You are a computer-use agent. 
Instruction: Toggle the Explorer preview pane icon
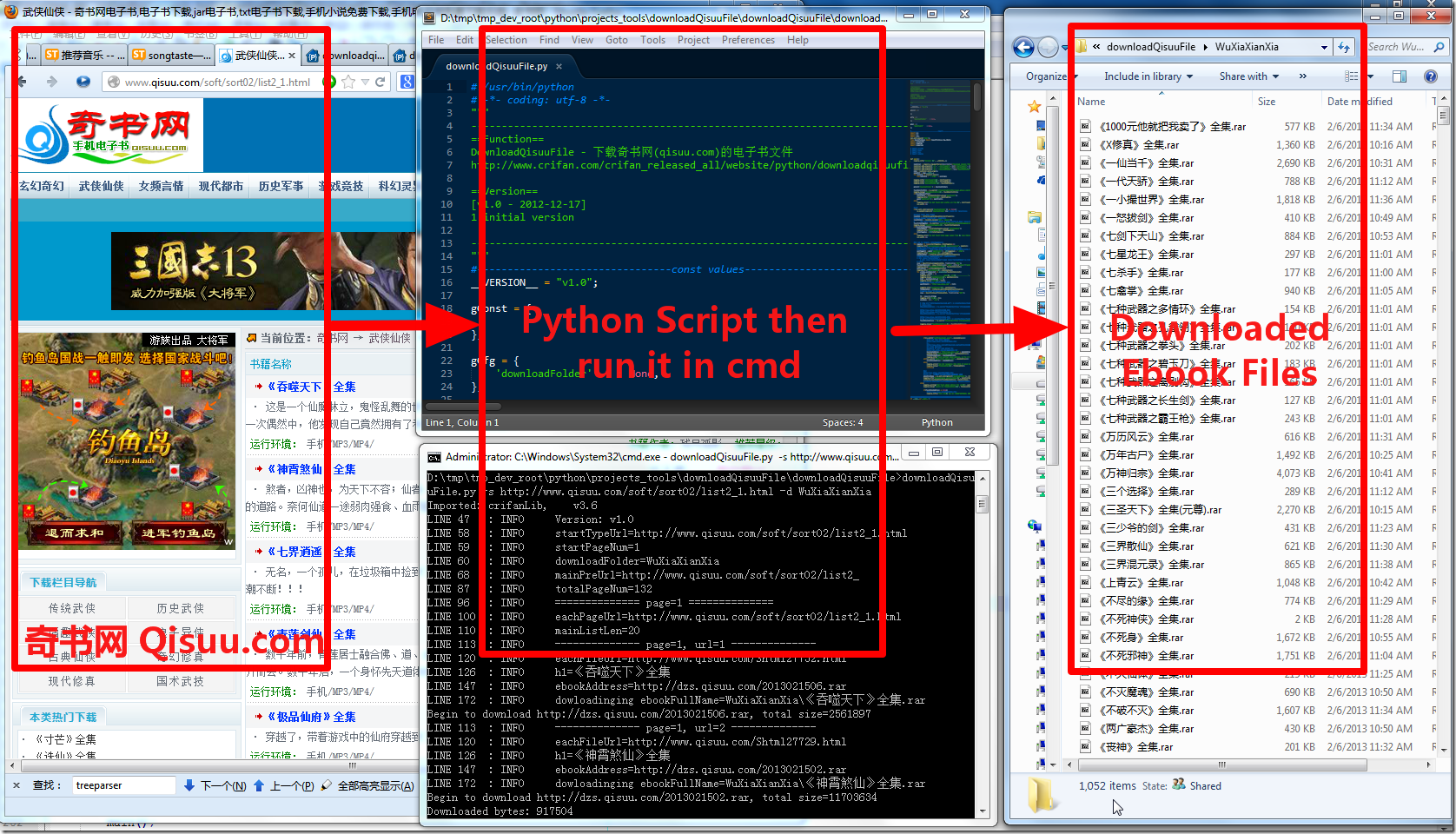[x=1399, y=76]
